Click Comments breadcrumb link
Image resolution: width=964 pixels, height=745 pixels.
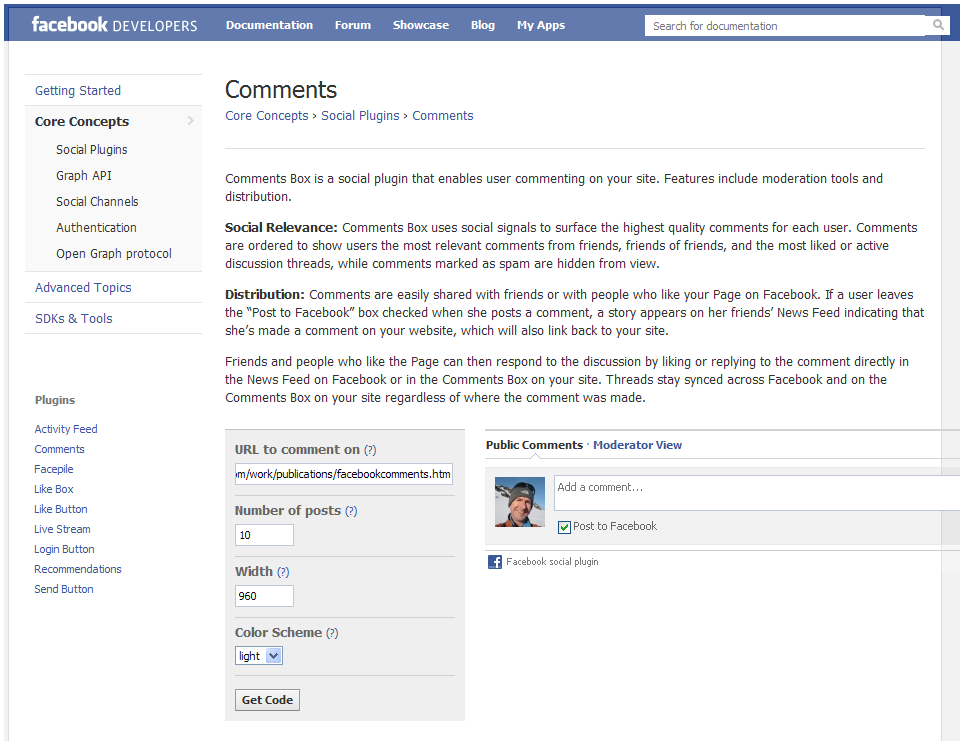click(443, 116)
